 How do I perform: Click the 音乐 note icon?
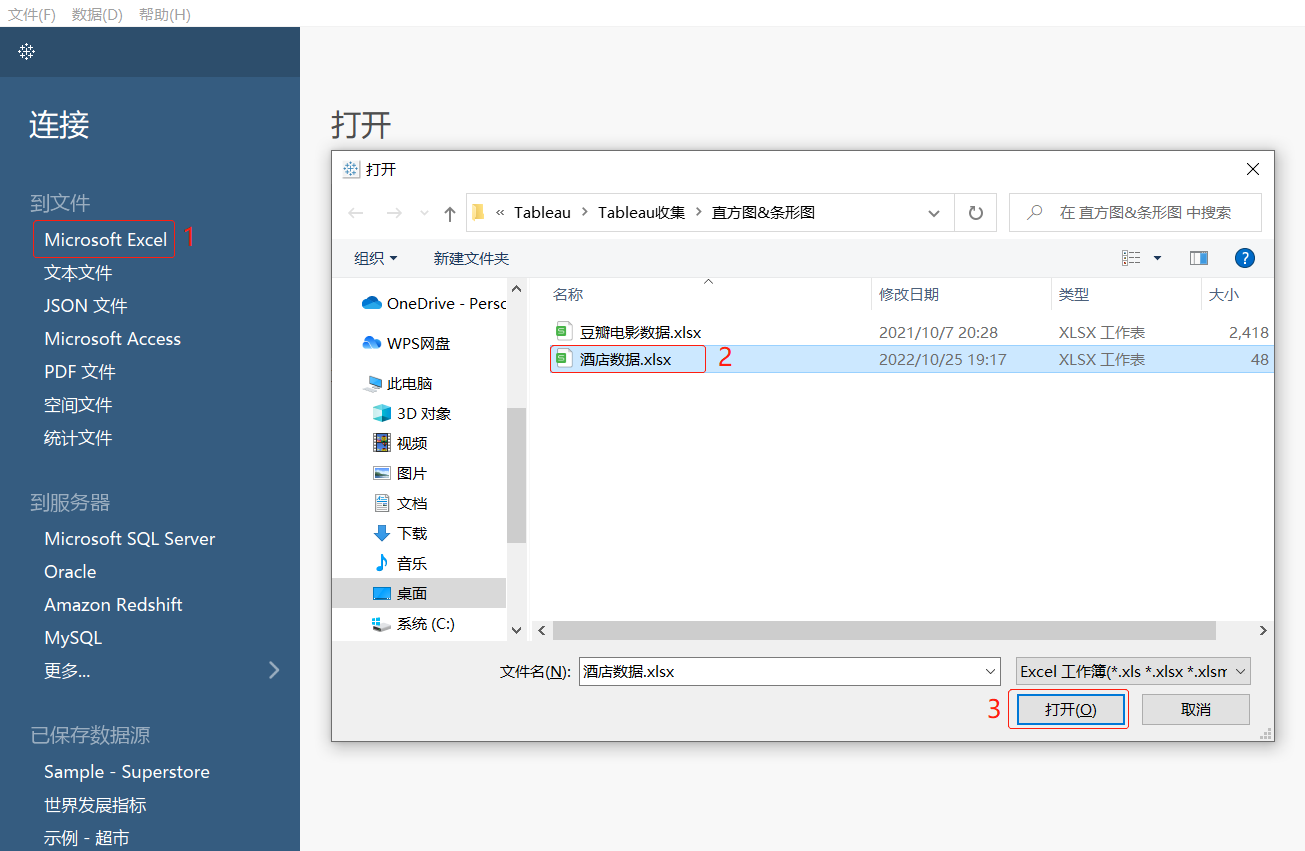382,563
